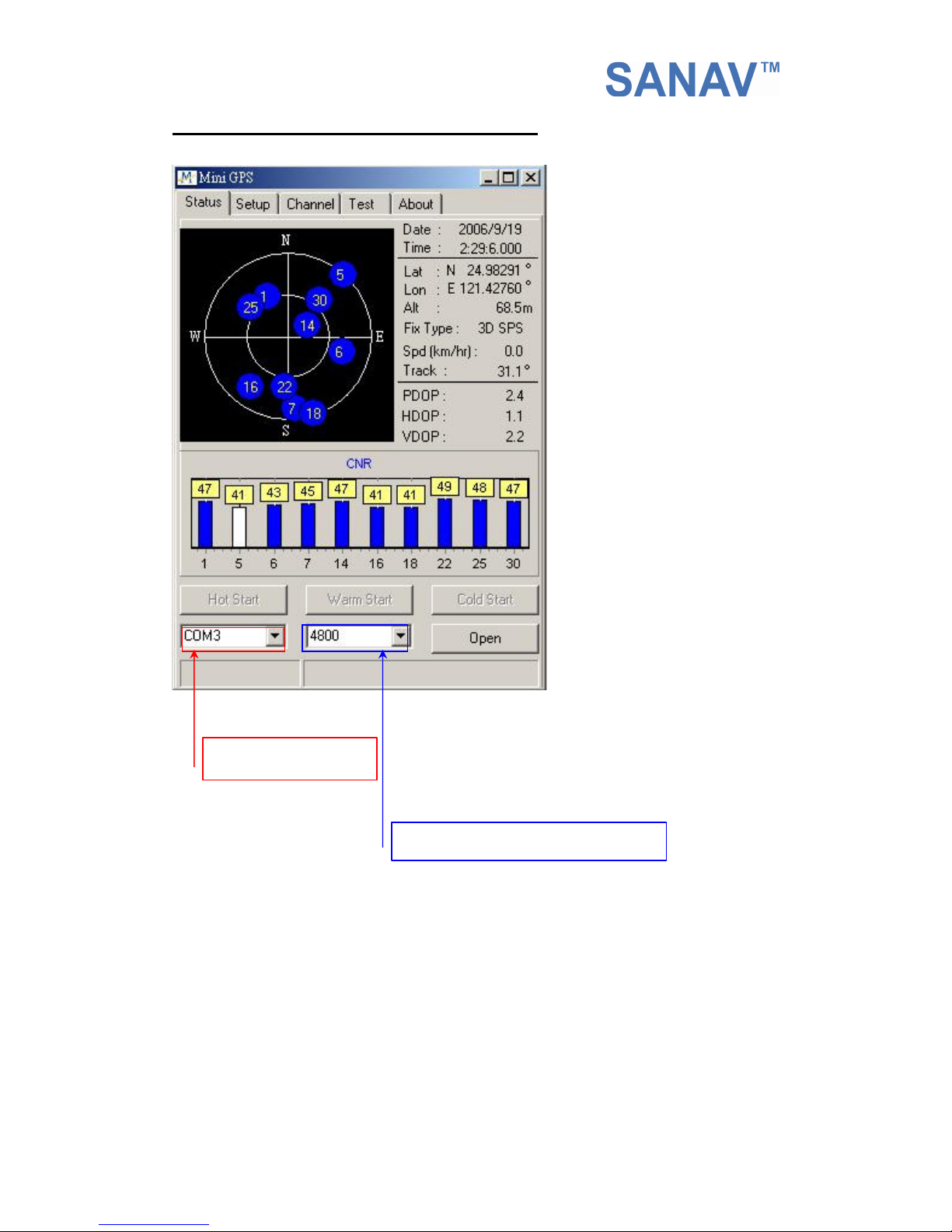Click satellite 14 on sky plot

[x=307, y=326]
